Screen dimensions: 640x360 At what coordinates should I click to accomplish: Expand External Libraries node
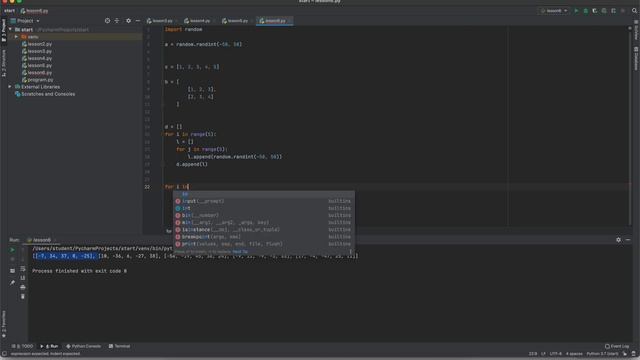click(x=10, y=87)
